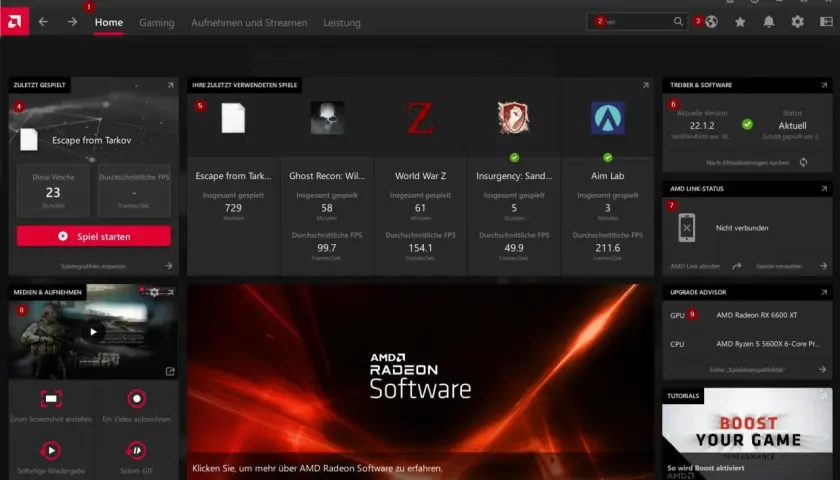
Task: Open Siehe Spielekompatibilität link
Action: [747, 370]
